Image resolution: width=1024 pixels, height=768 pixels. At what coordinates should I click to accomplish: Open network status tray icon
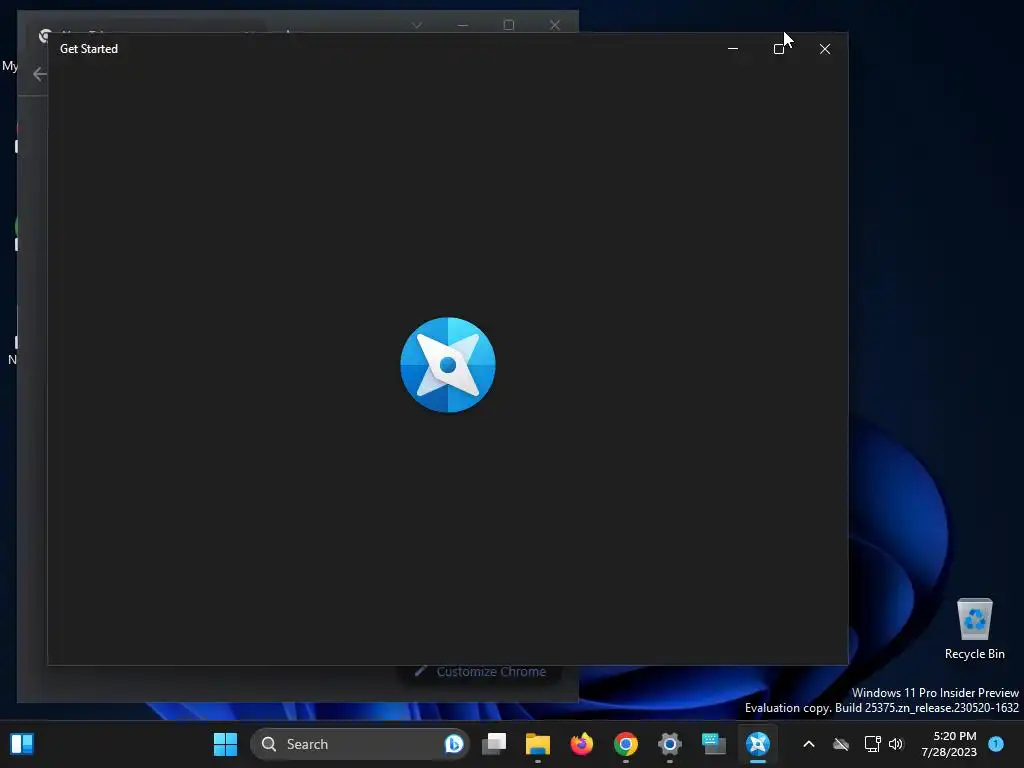pyautogui.click(x=872, y=744)
